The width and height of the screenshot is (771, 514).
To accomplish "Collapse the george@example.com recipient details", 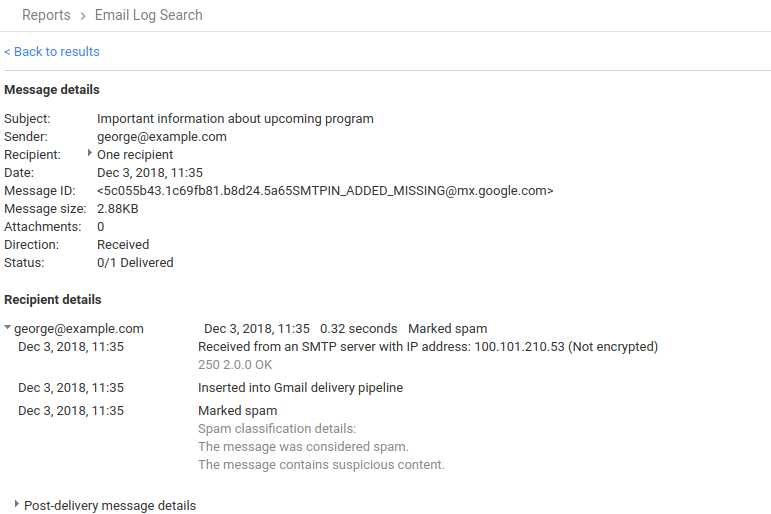I will pyautogui.click(x=8, y=328).
